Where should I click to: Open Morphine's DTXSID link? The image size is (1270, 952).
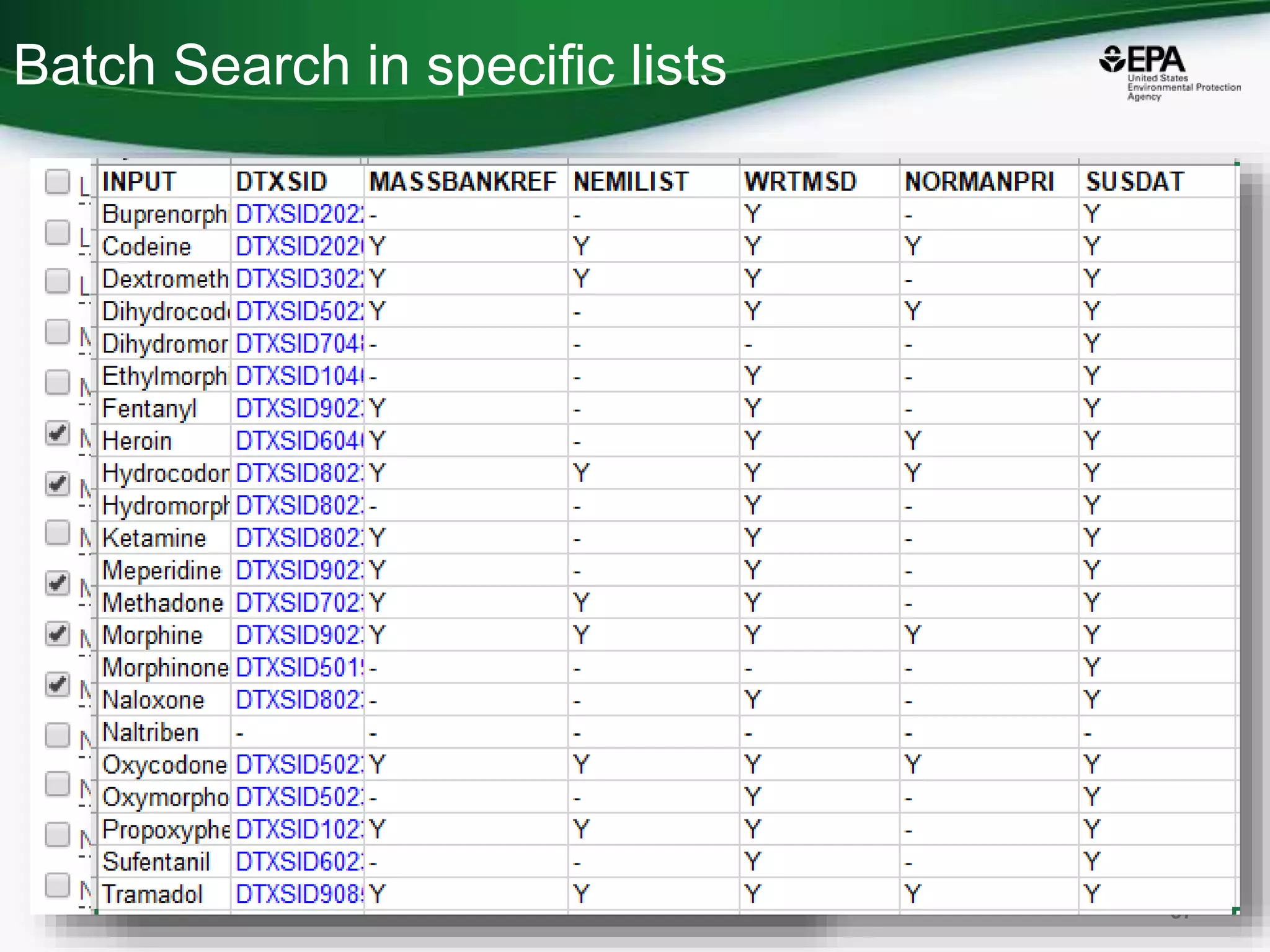[300, 635]
